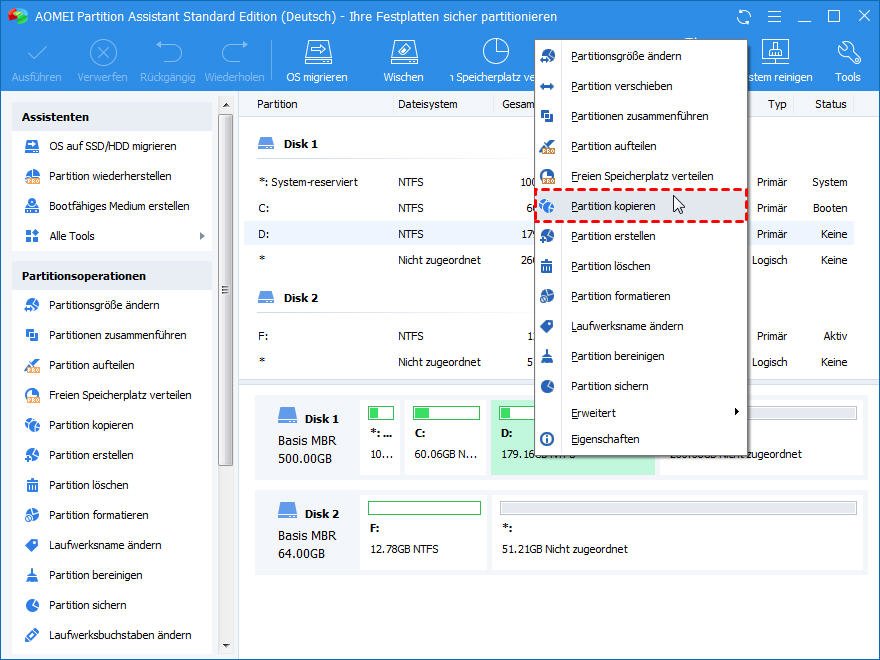Click the Rückgängig undo arrow icon
Image resolution: width=880 pixels, height=660 pixels.
168,53
